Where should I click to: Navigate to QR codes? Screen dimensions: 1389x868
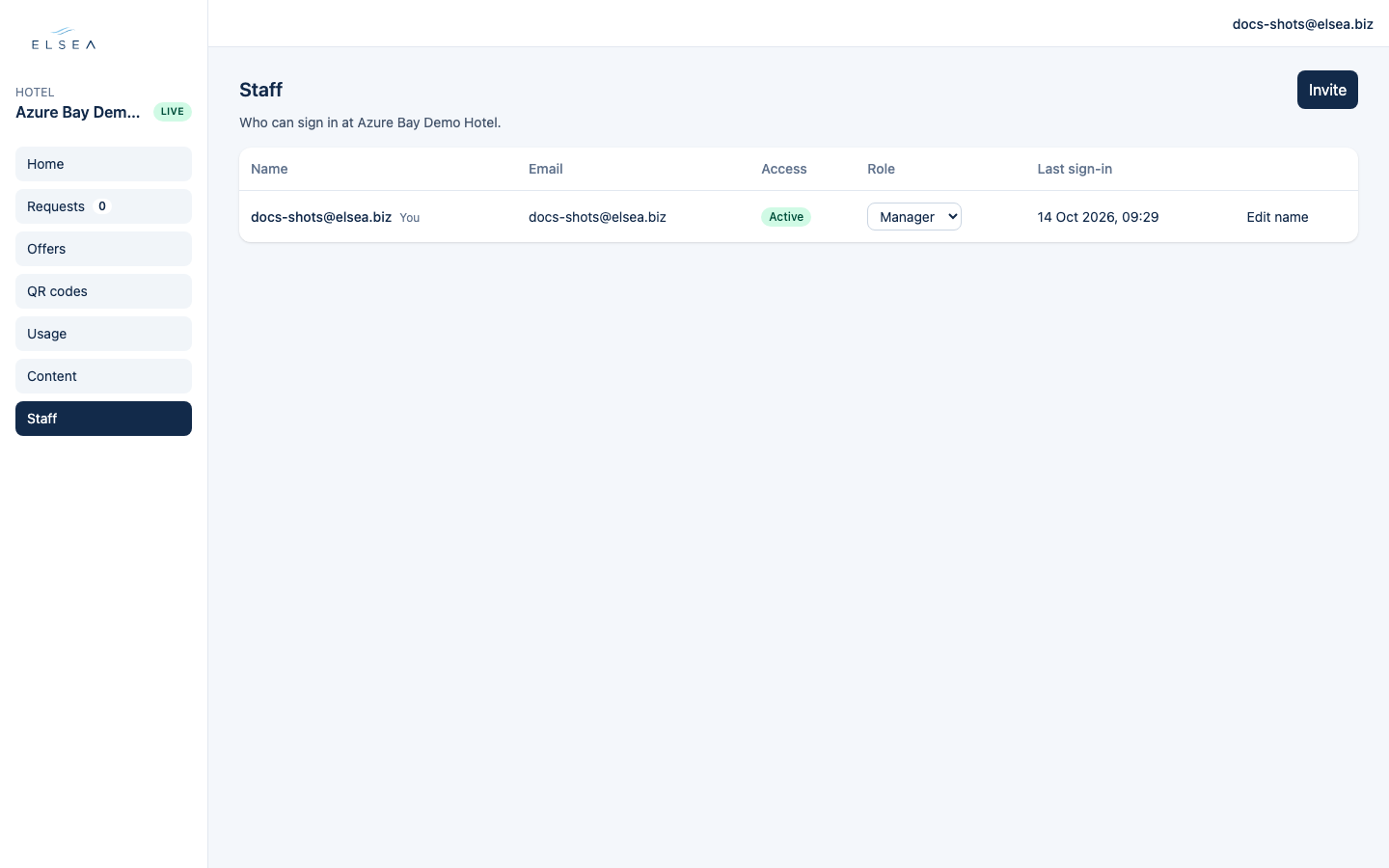pos(103,291)
